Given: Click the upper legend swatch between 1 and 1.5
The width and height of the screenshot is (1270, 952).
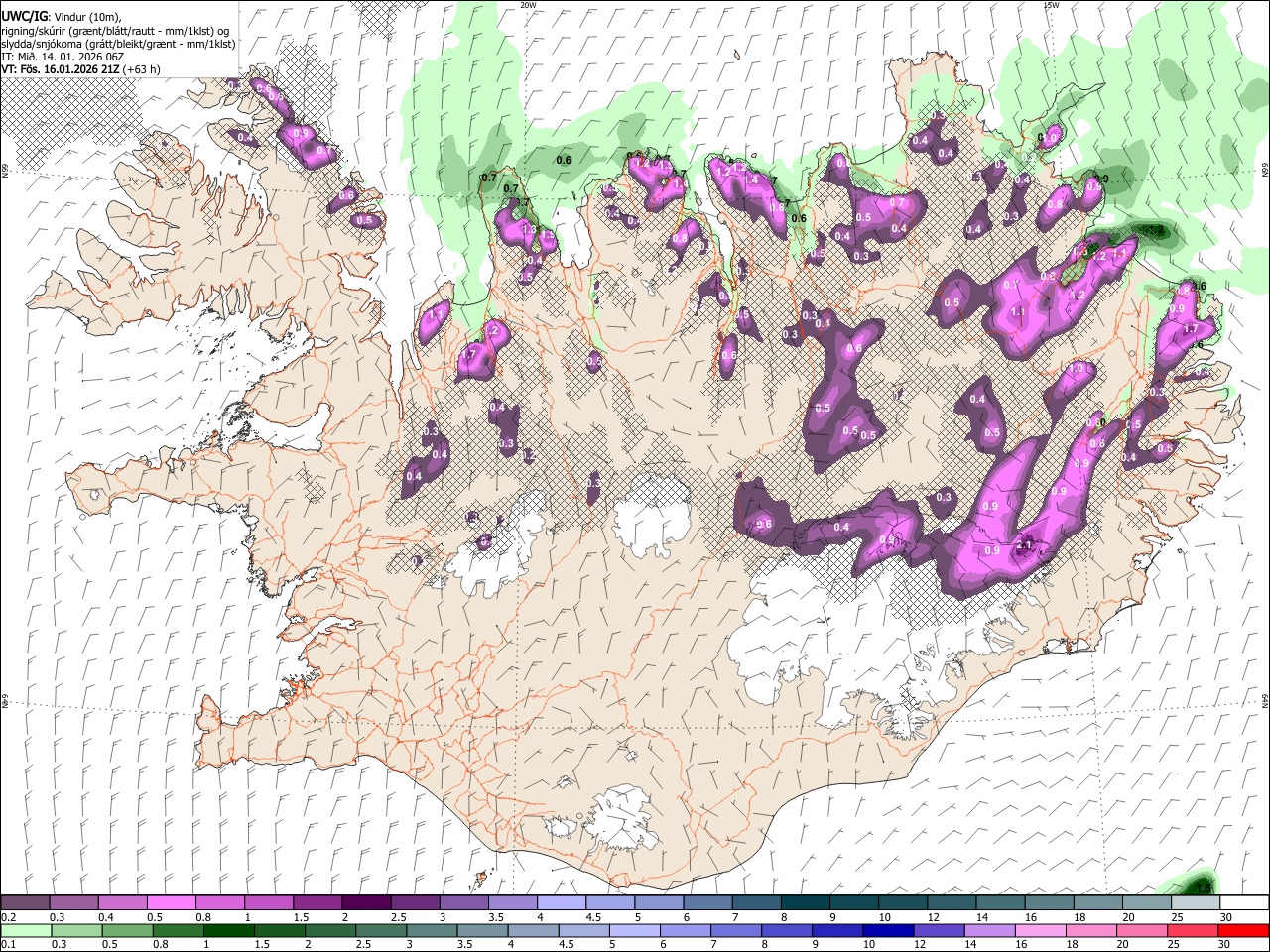Looking at the screenshot, I should pos(269,902).
